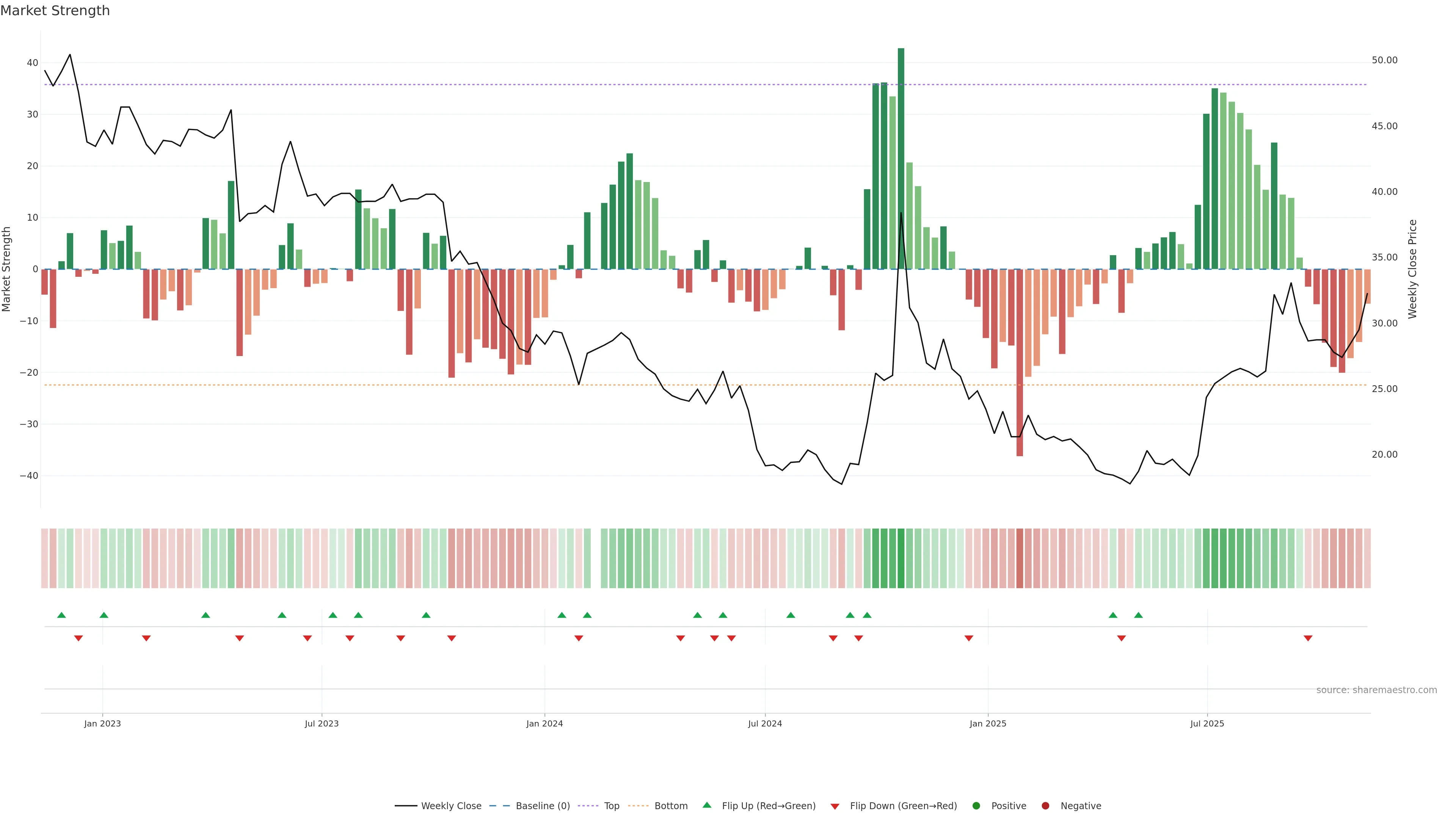The image size is (1456, 819).
Task: Click the first green flip-up triangle marker
Action: (61, 615)
